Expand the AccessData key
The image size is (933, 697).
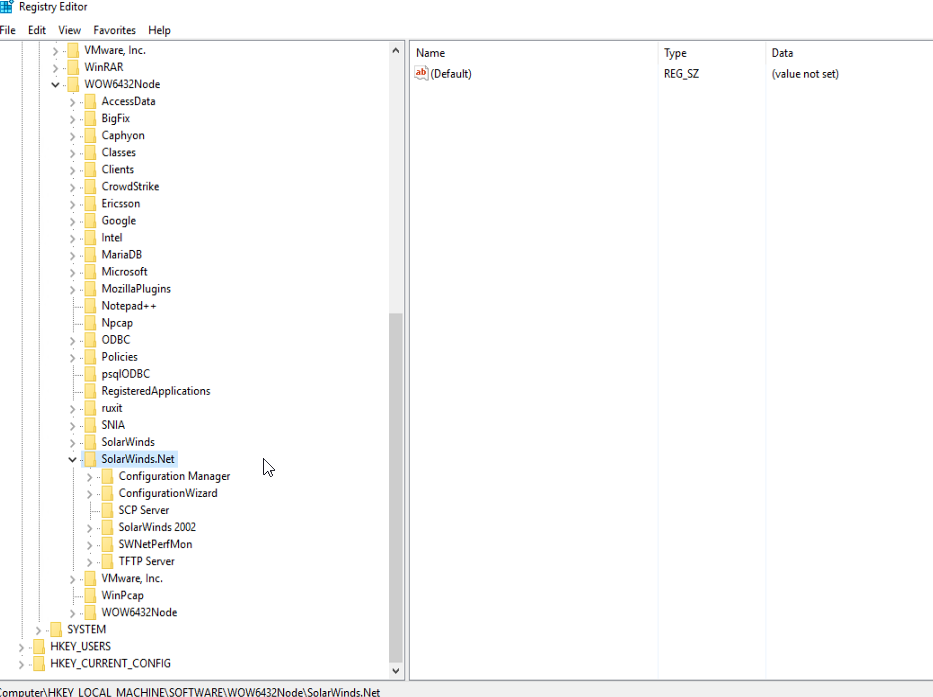(73, 102)
